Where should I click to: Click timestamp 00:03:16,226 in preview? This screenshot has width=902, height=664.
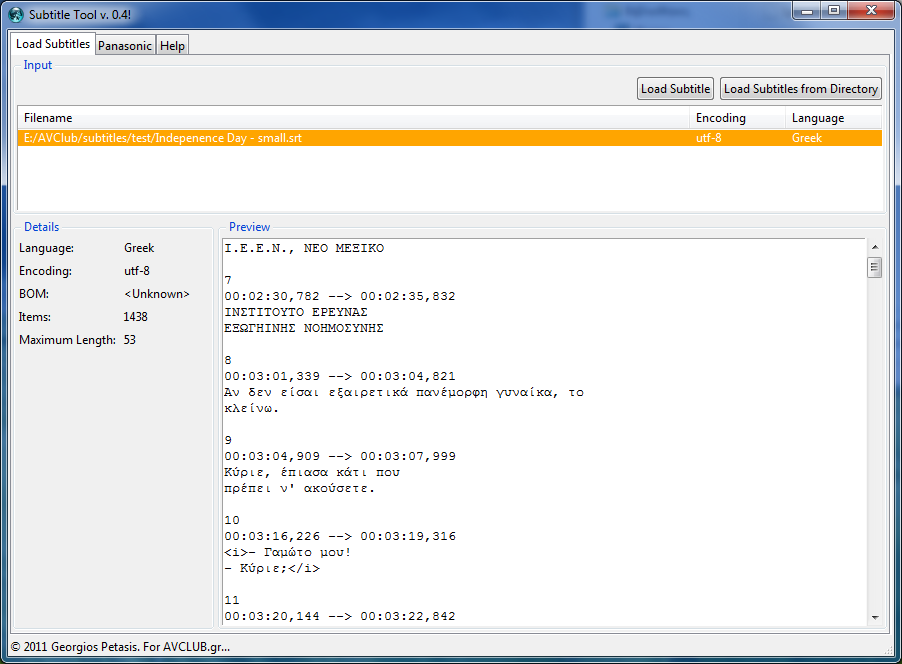pos(272,536)
